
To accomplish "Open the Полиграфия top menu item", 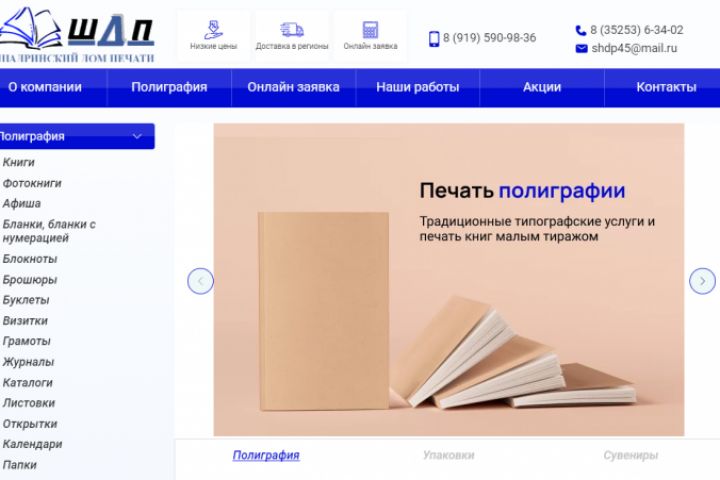I will click(169, 87).
